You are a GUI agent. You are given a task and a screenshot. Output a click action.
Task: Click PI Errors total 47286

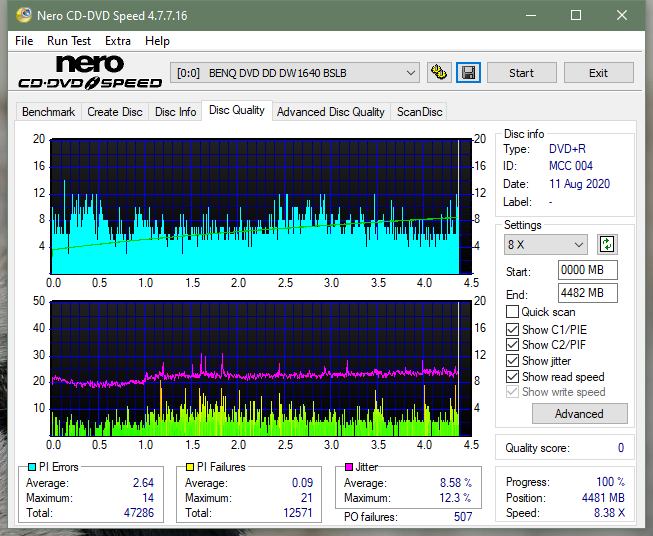point(139,513)
